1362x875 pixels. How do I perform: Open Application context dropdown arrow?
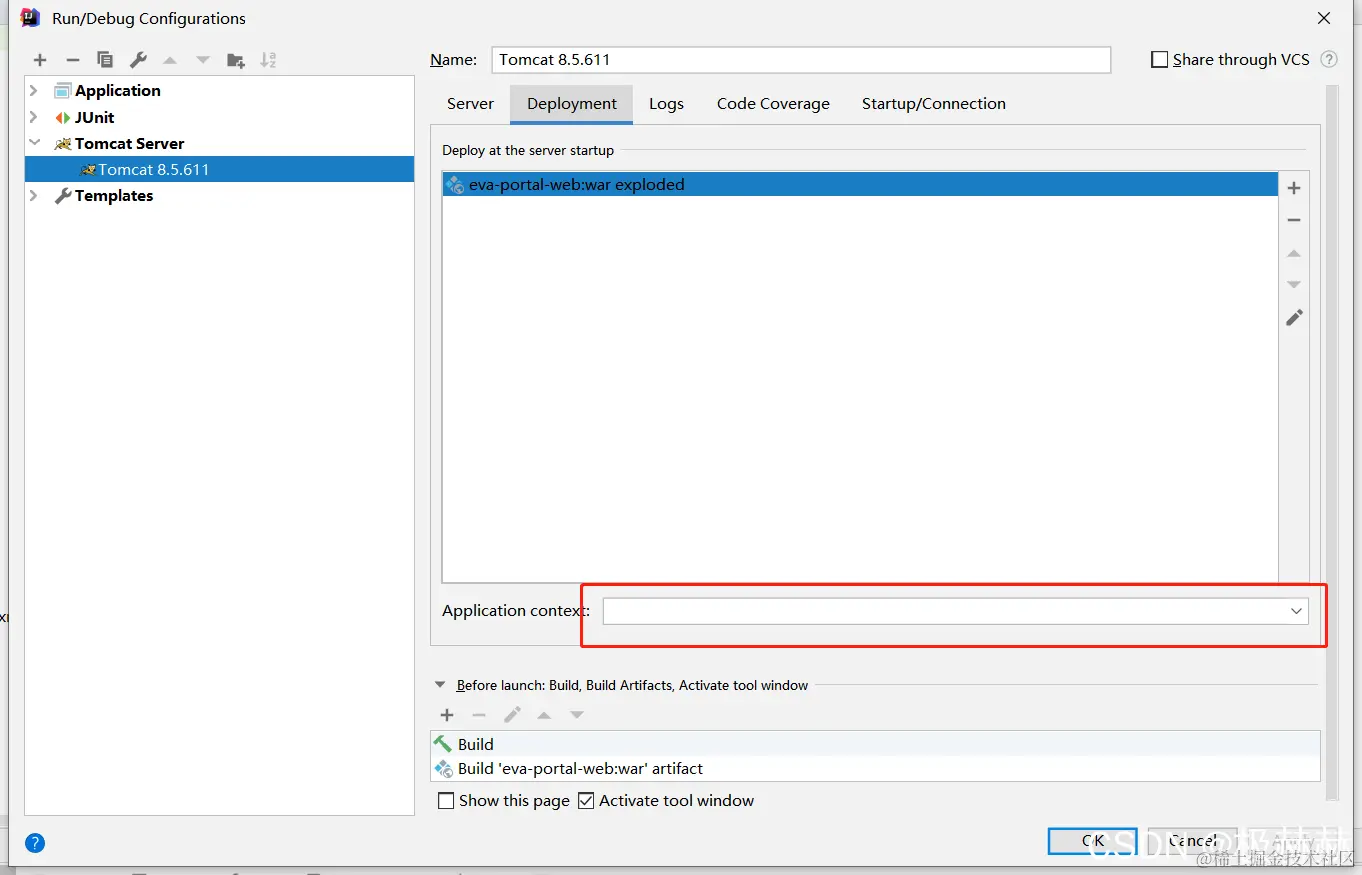tap(1296, 611)
